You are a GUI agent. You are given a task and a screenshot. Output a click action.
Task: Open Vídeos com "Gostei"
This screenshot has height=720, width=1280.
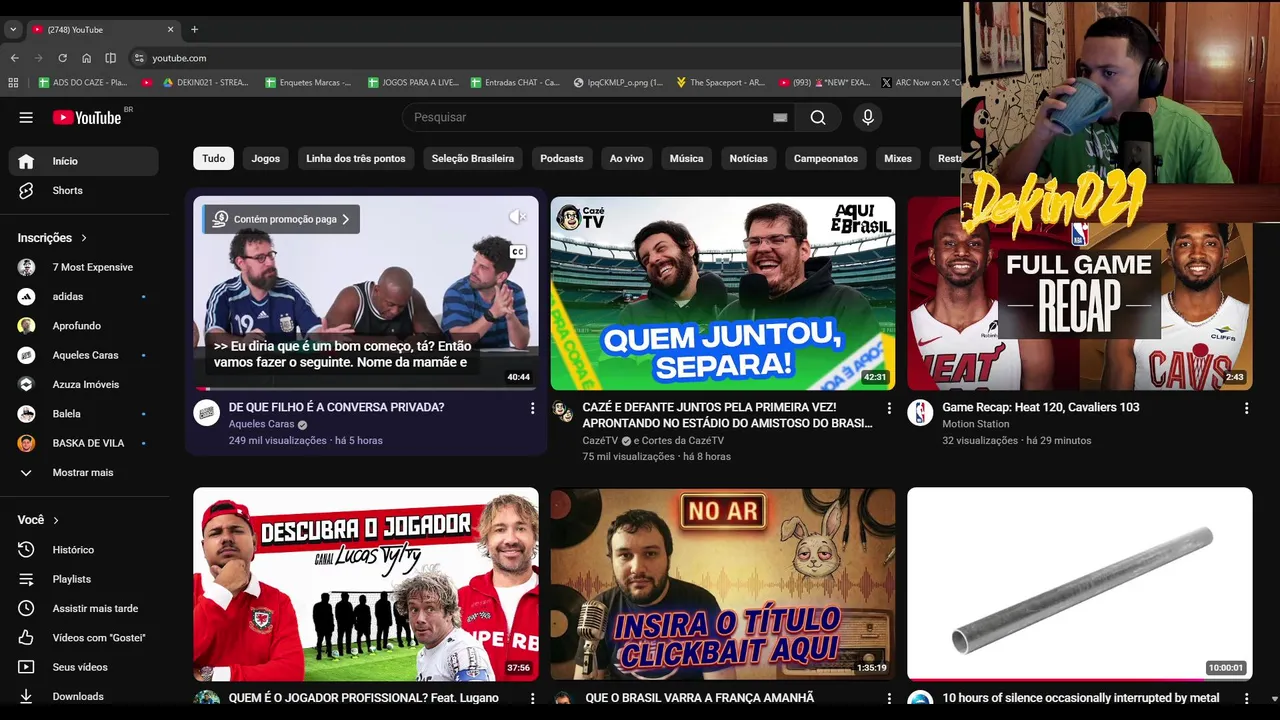[x=83, y=637]
